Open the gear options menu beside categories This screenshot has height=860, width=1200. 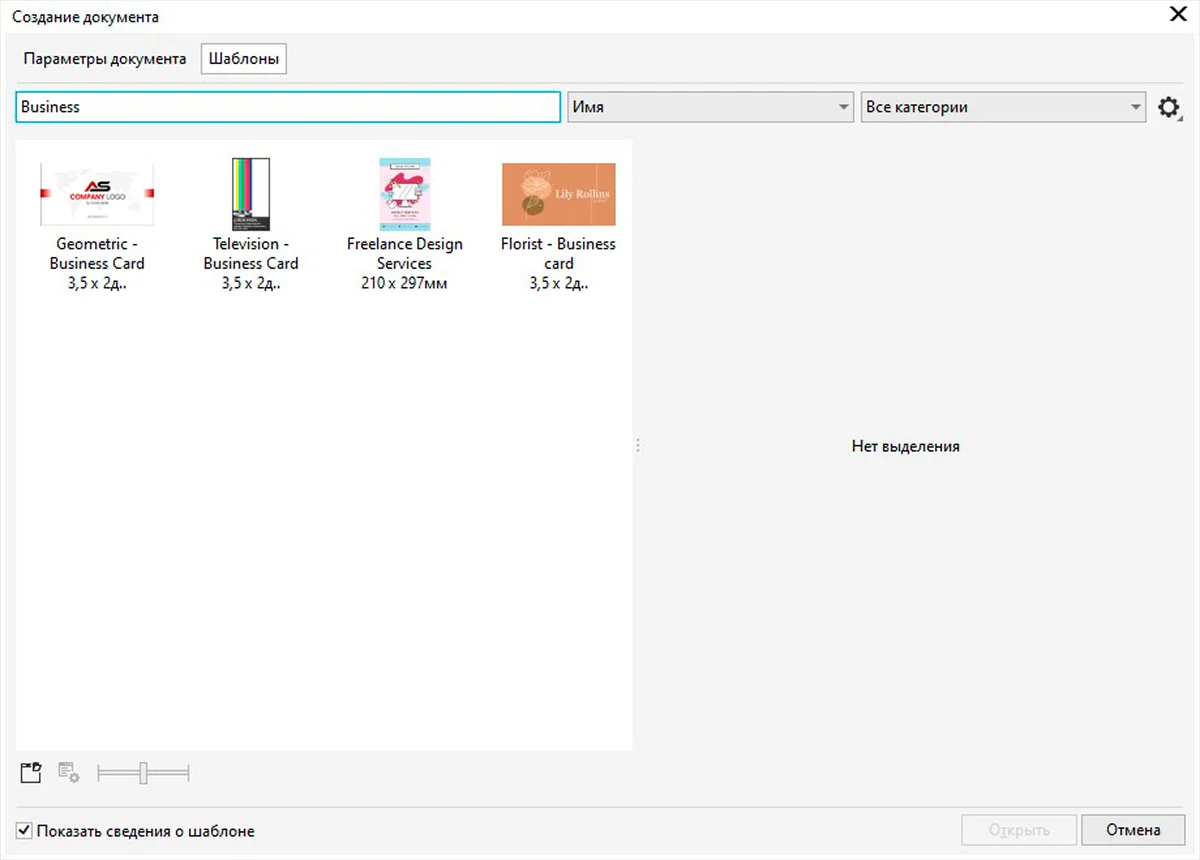[x=1168, y=108]
